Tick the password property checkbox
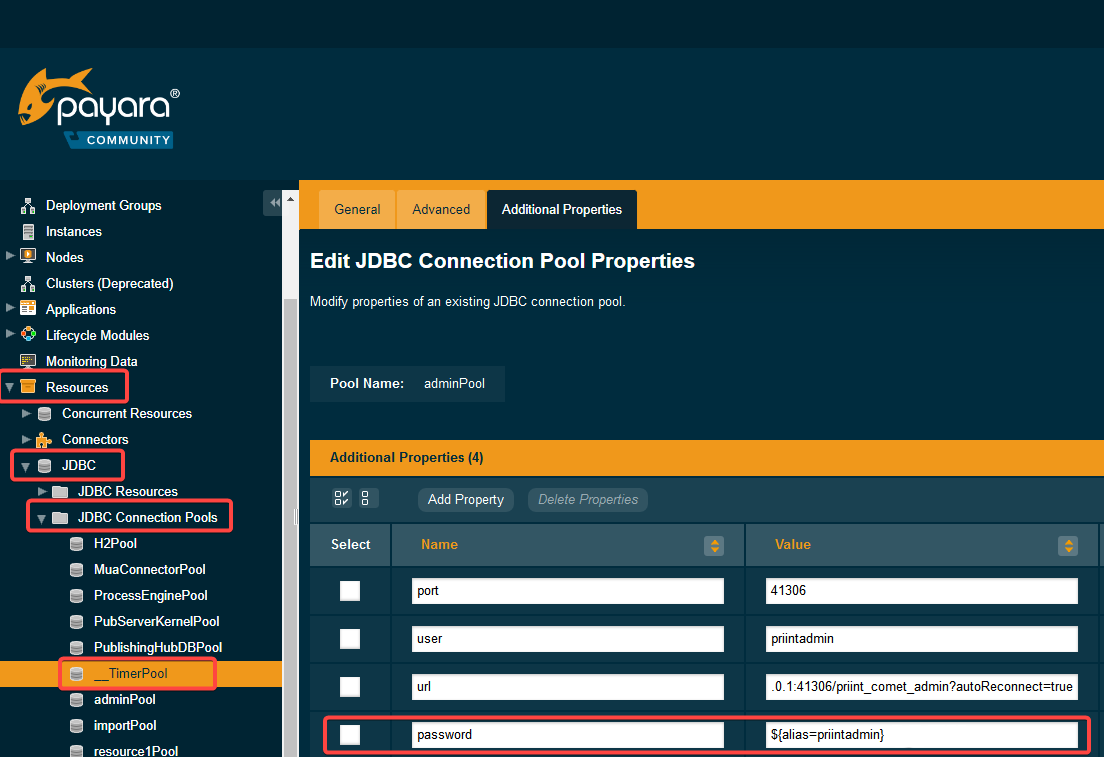Viewport: 1104px width, 757px height. (x=350, y=735)
